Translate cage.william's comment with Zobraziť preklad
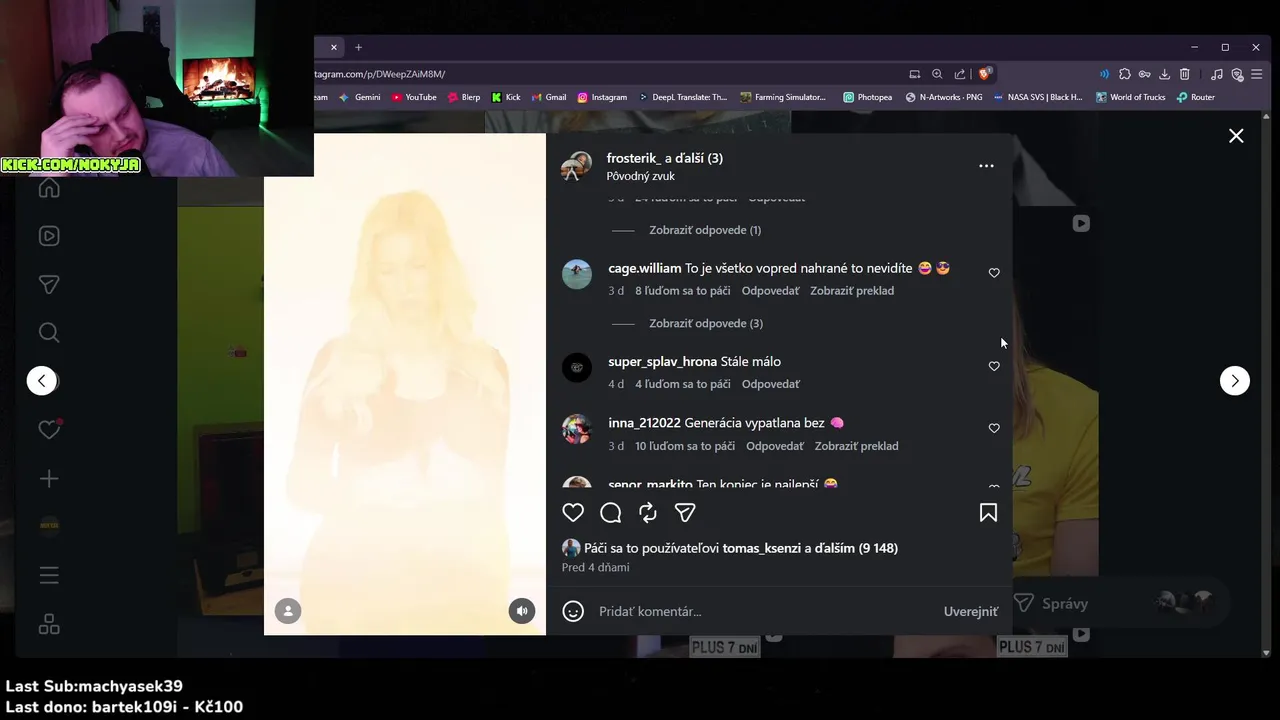Screen dimensions: 1280x720 (852, 291)
